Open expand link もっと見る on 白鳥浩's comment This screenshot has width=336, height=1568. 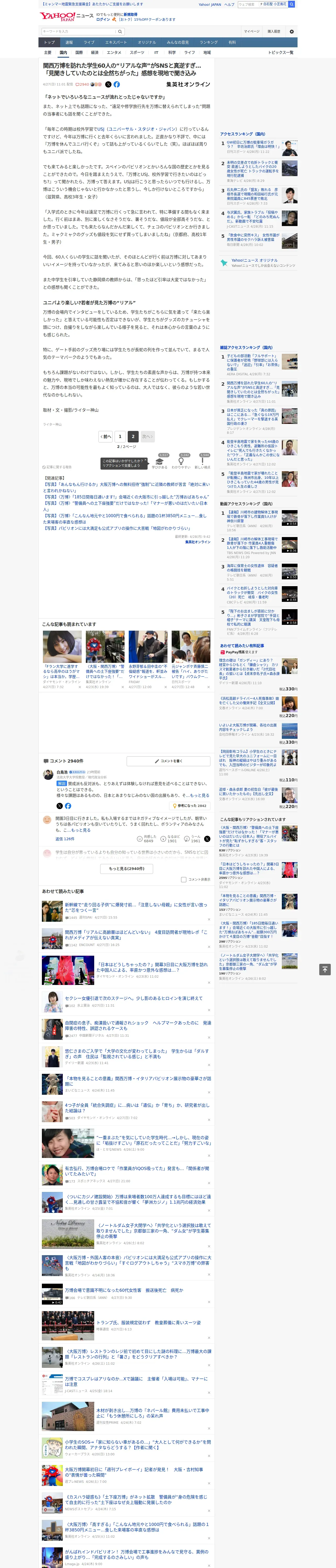(199, 795)
